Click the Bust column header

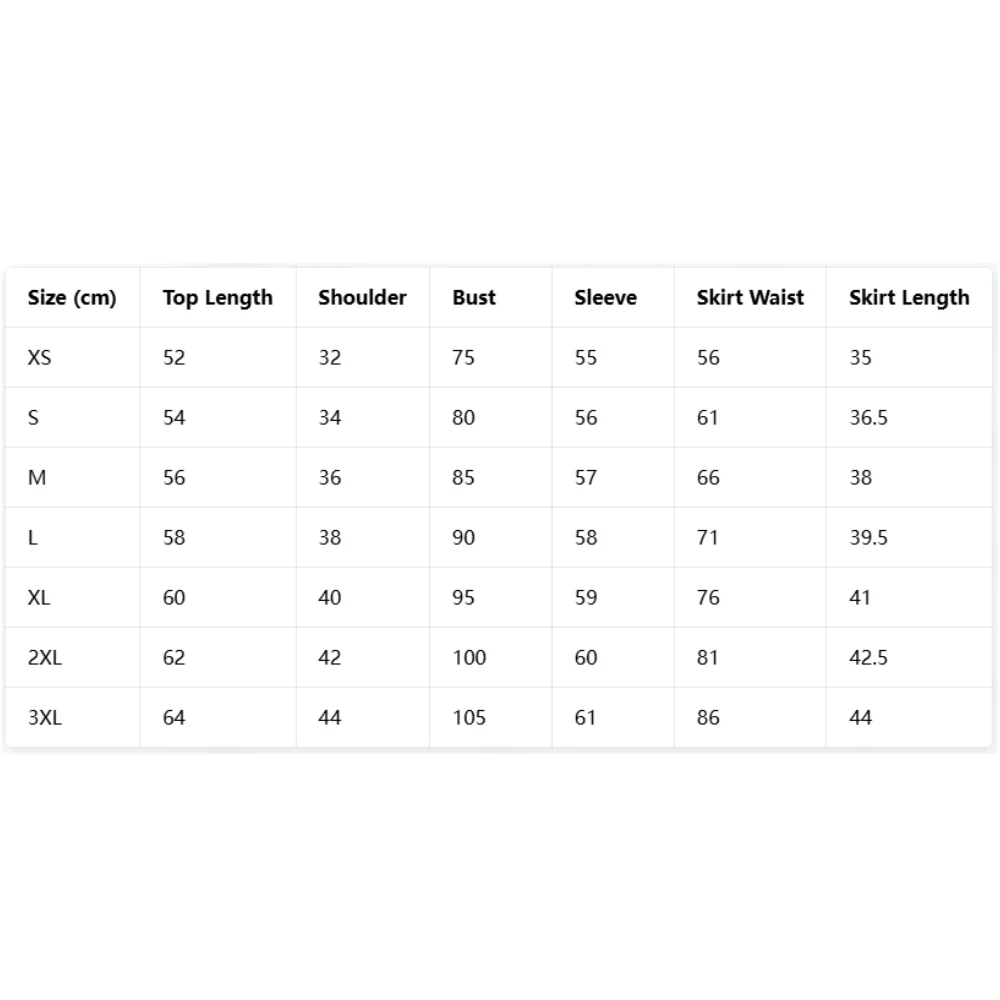pos(474,297)
